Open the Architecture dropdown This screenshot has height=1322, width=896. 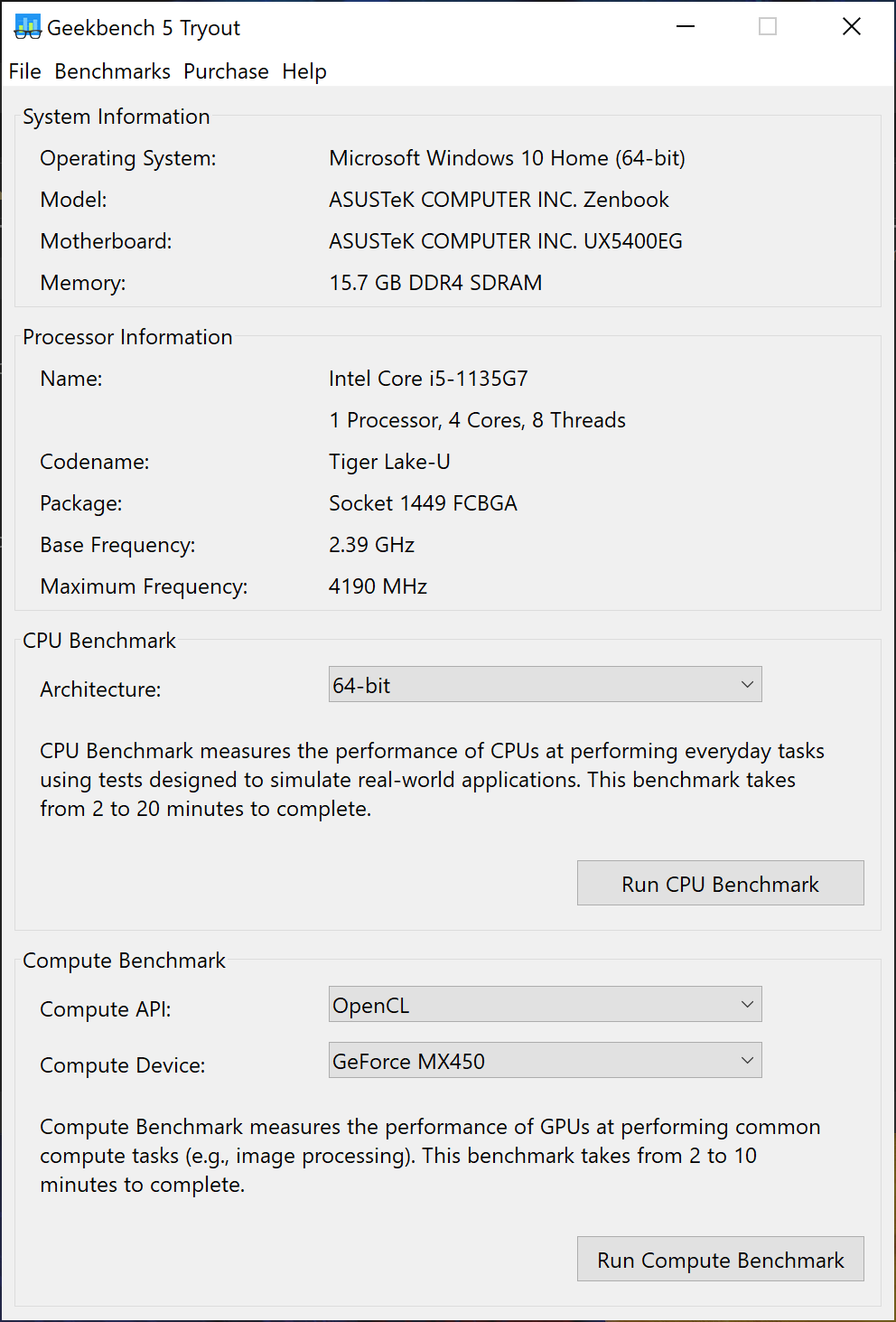point(545,684)
